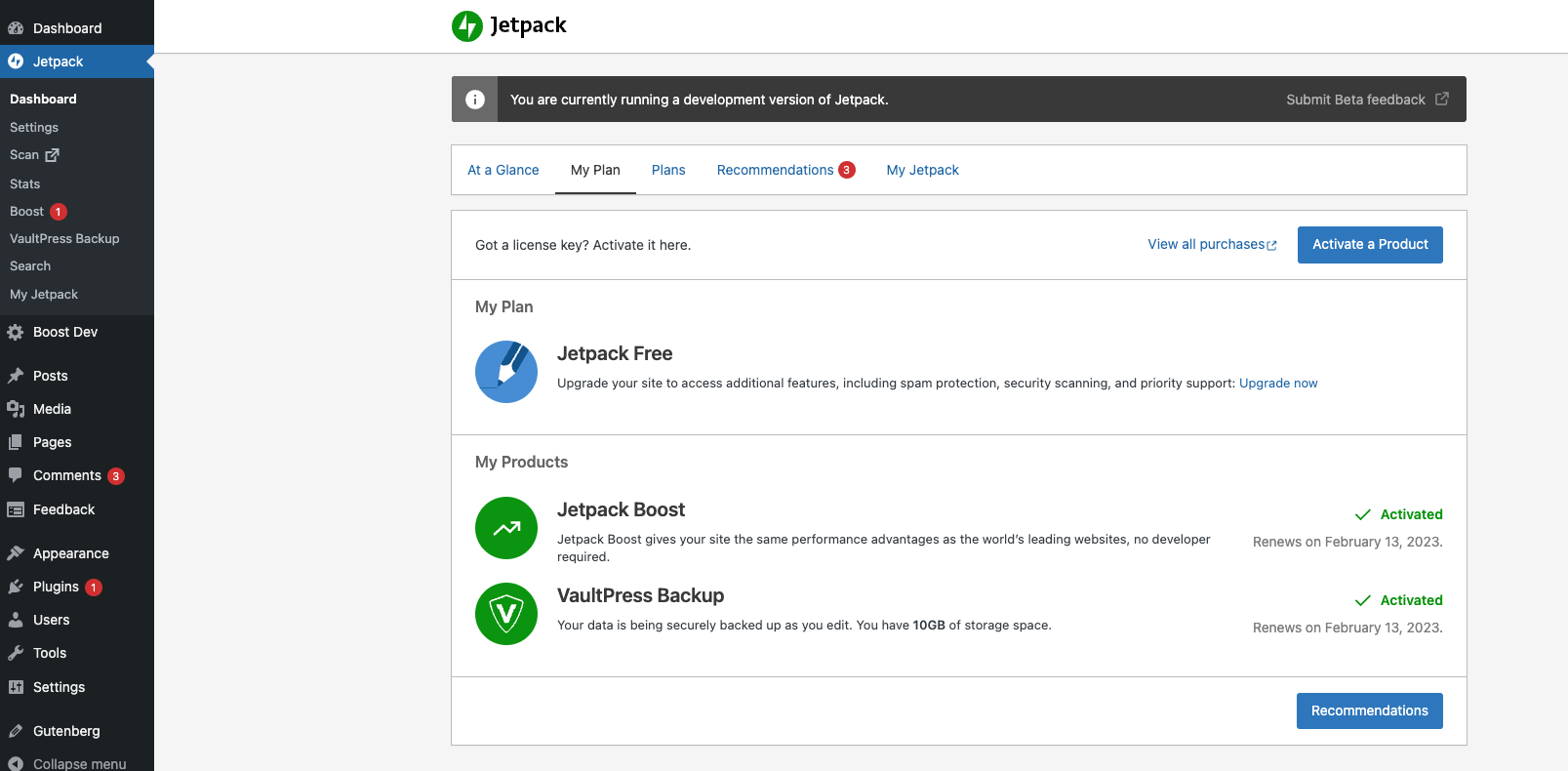1568x771 pixels.
Task: Click the Posts pushpin icon
Action: [x=16, y=376]
